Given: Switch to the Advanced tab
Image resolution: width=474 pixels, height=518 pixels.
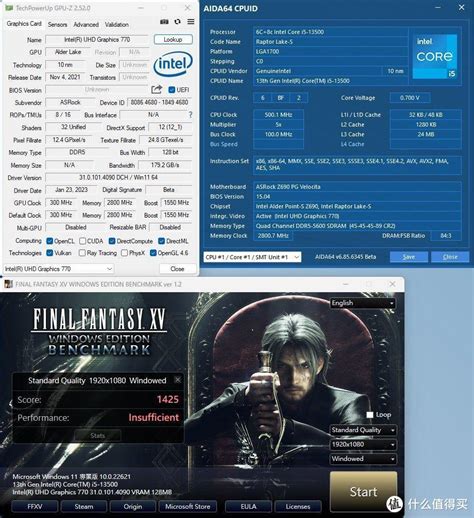Looking at the screenshot, I should pos(86,24).
